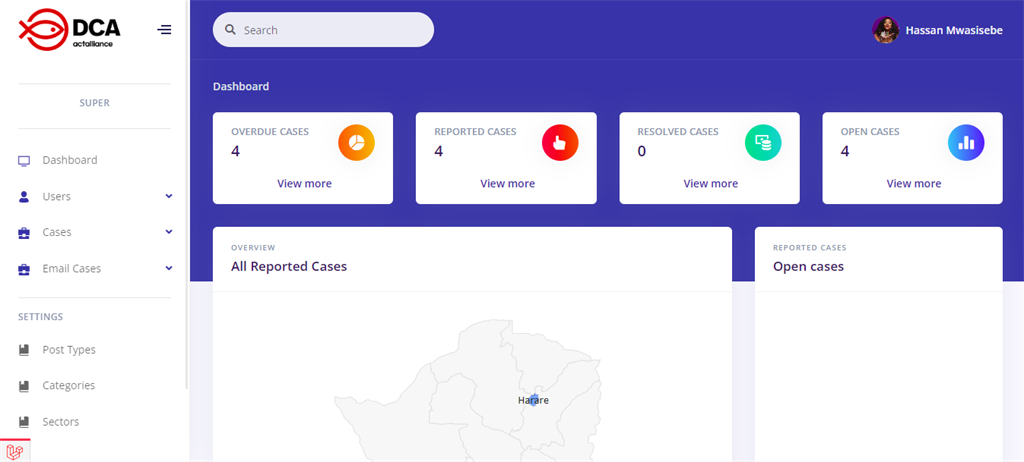View more Open Cases

(x=914, y=184)
